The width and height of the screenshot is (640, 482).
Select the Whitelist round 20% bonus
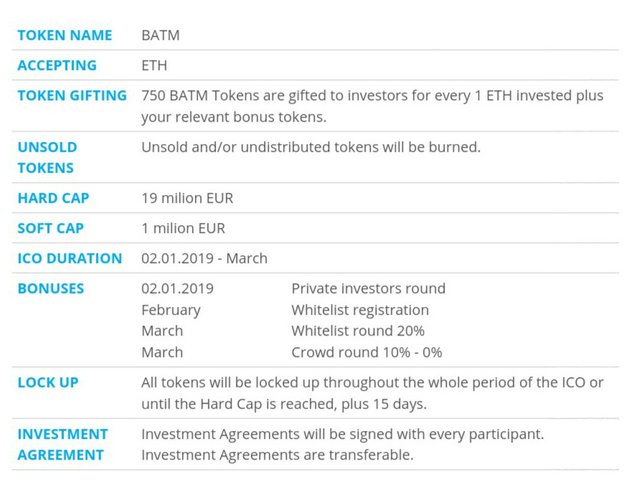click(358, 331)
